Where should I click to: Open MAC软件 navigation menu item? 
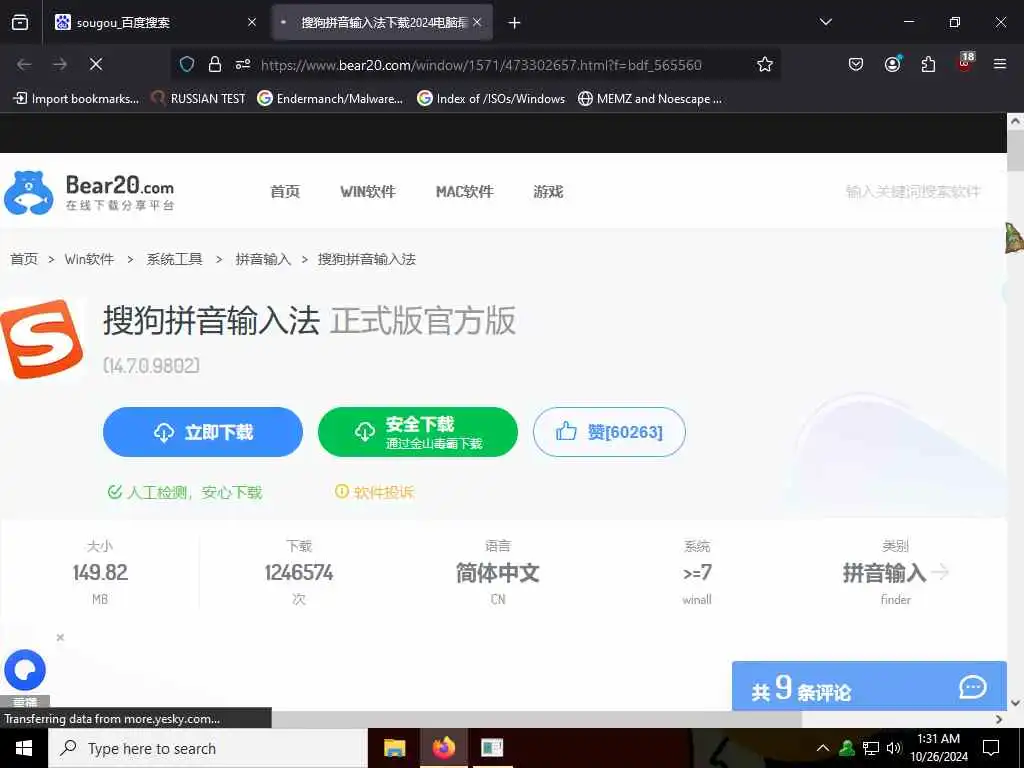point(464,191)
